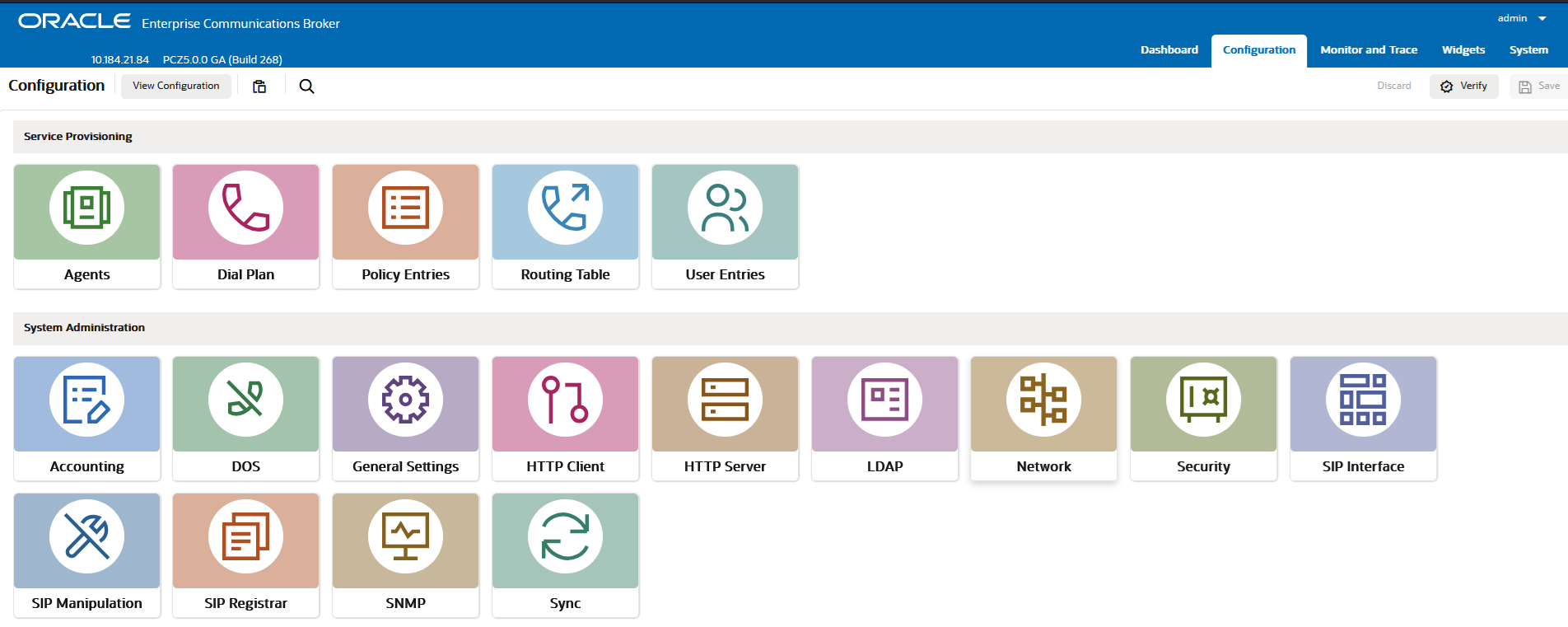Click the Discard button
1568x627 pixels.
(x=1393, y=86)
